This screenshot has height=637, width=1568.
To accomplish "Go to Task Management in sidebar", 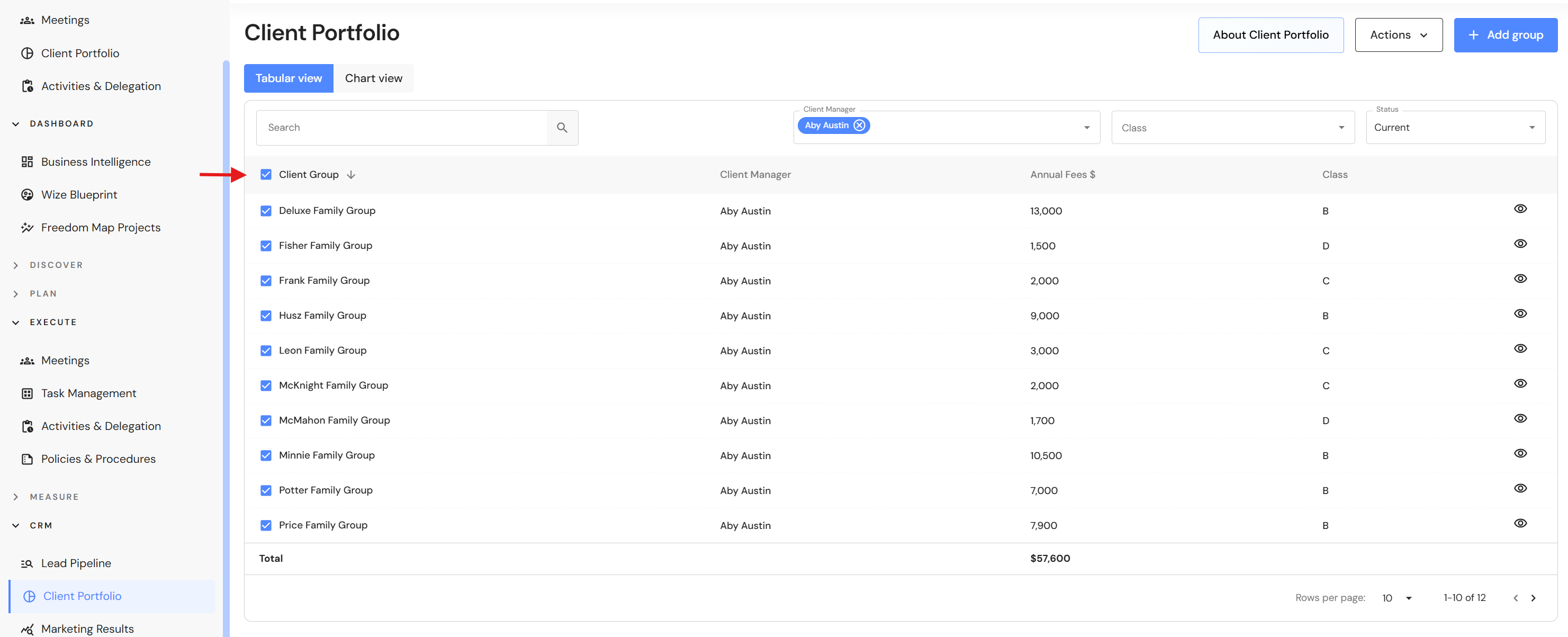I will (88, 393).
